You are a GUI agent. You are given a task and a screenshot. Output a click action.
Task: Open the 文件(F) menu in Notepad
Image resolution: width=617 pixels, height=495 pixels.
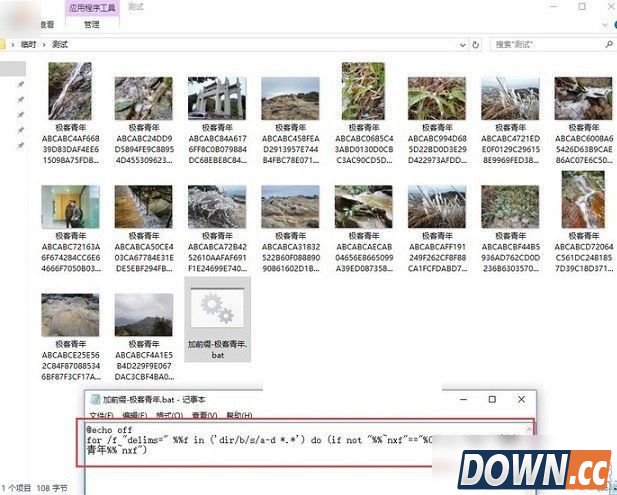pos(102,415)
